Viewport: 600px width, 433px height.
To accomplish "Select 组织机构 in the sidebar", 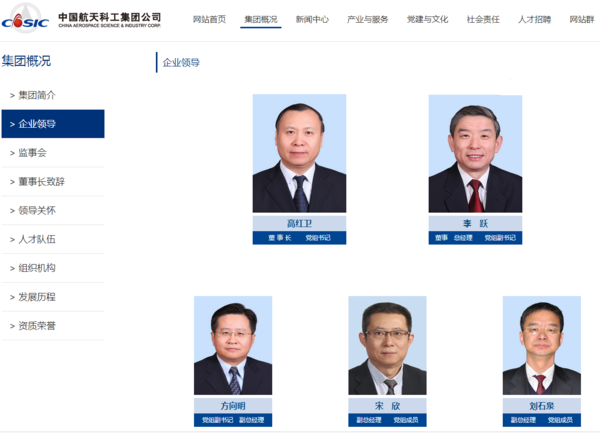I will click(37, 268).
